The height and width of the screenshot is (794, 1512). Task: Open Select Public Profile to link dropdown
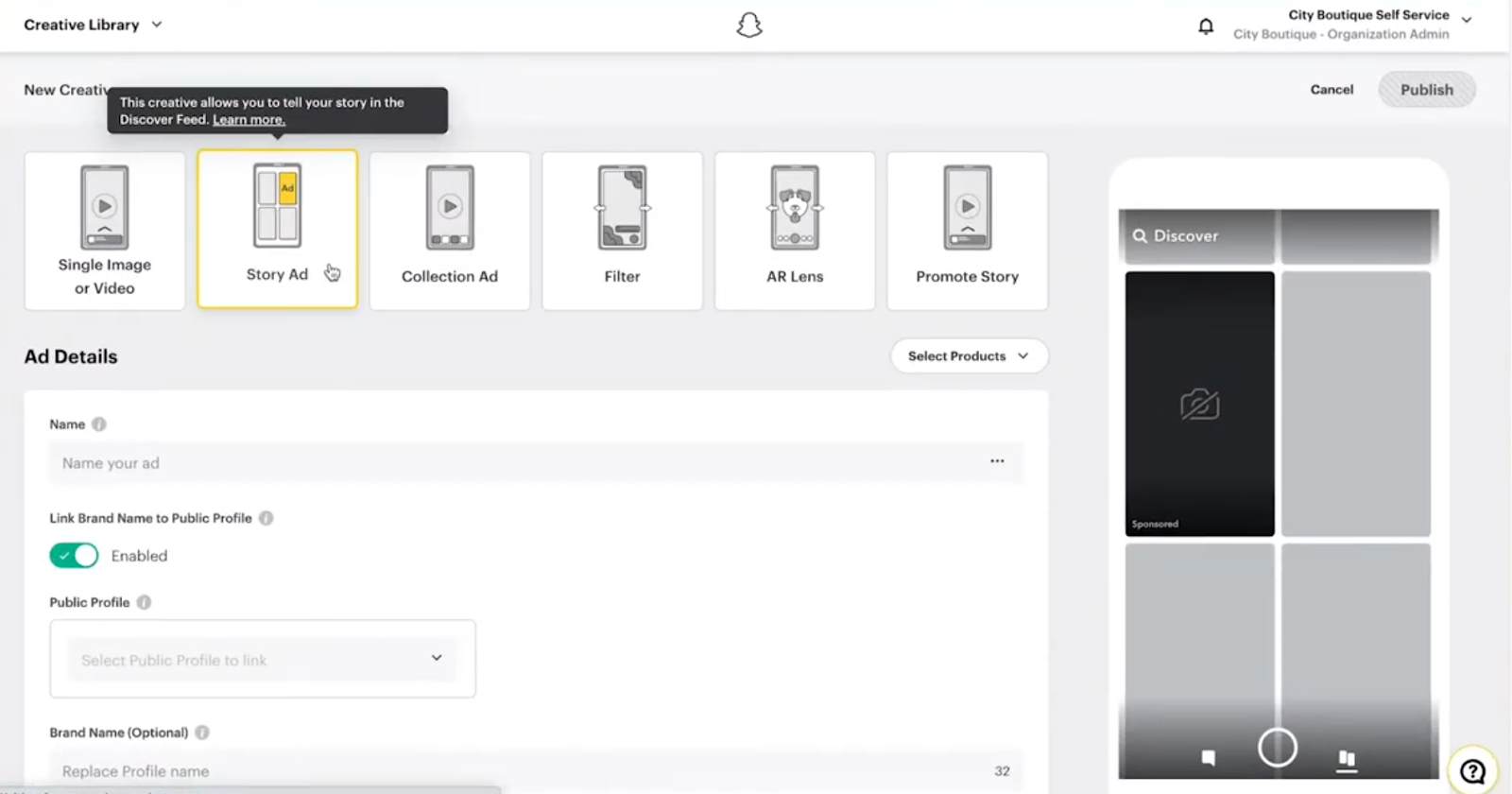[262, 659]
